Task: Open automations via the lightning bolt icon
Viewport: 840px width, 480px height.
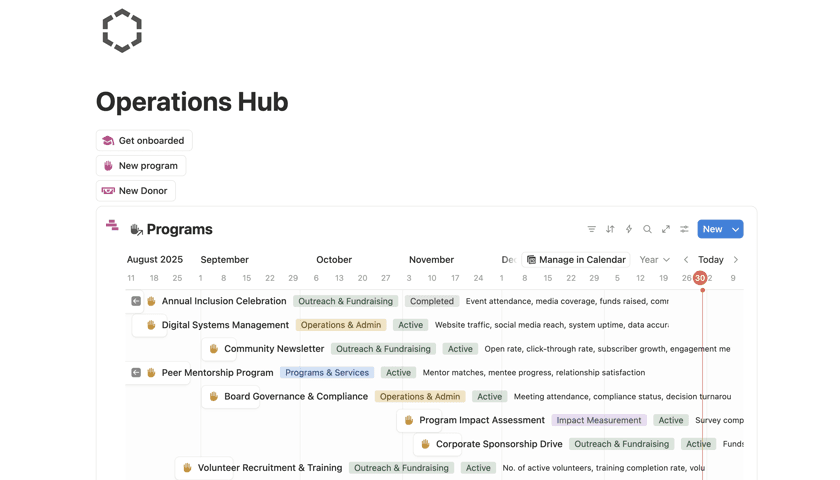Action: point(629,229)
